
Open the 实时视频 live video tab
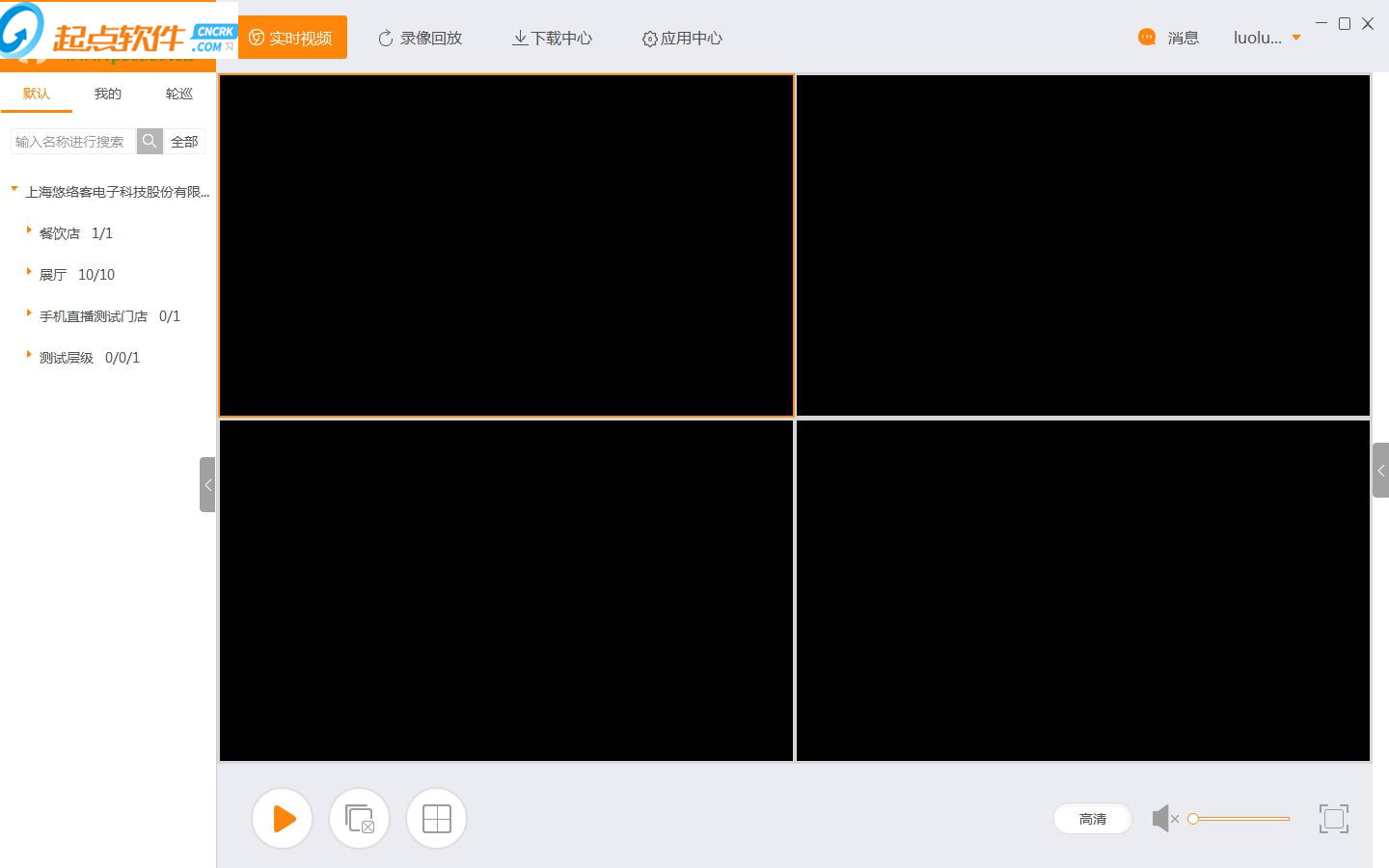pyautogui.click(x=292, y=38)
